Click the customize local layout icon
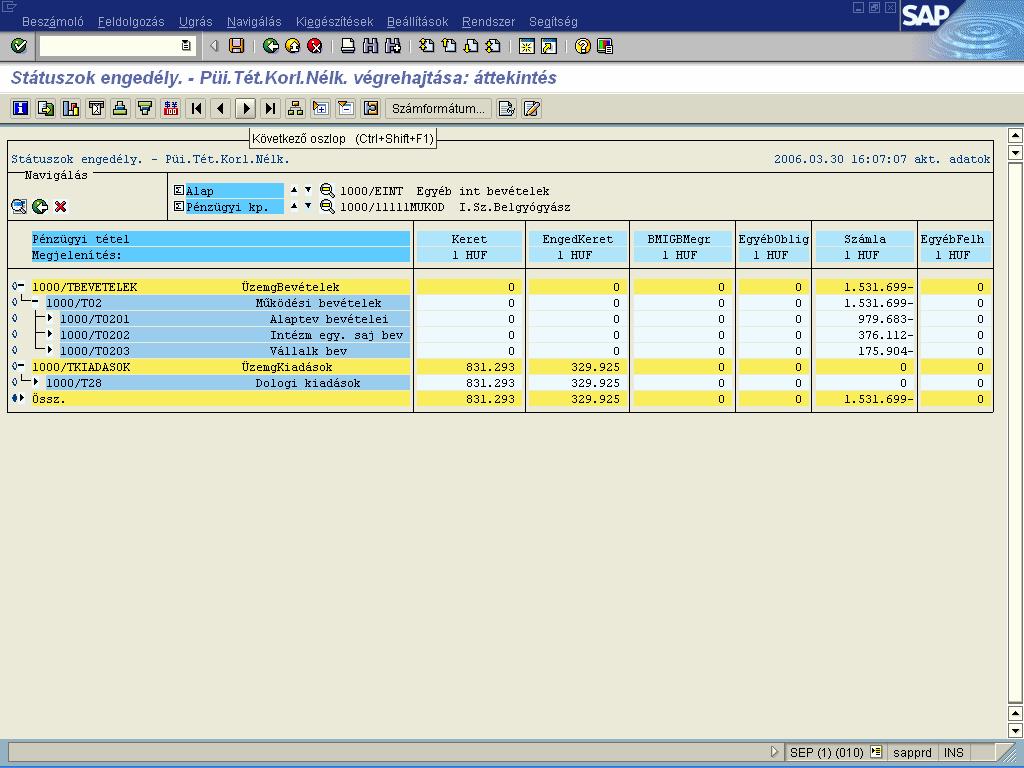Image resolution: width=1024 pixels, height=768 pixels. tap(605, 46)
